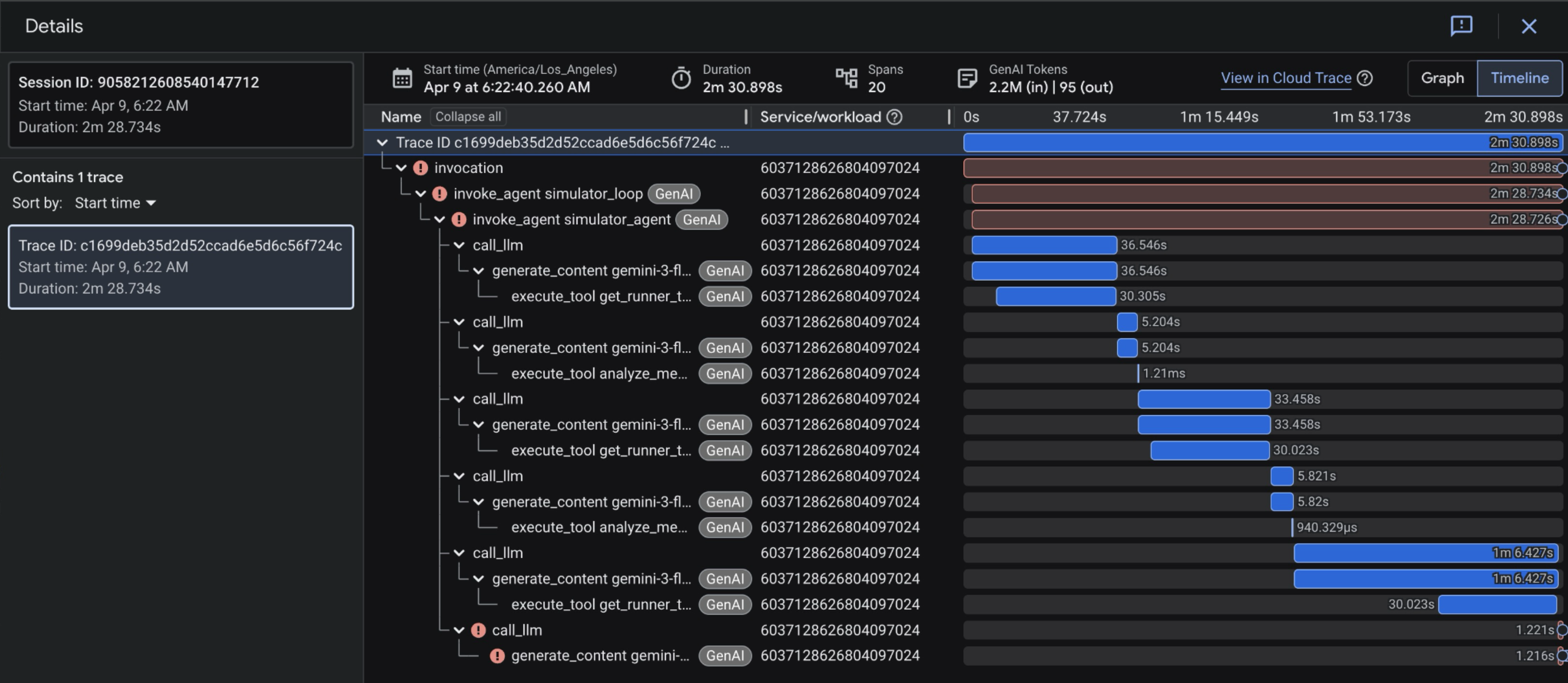Click the red error icon on invocation row
The image size is (1568, 683).
pos(421,168)
